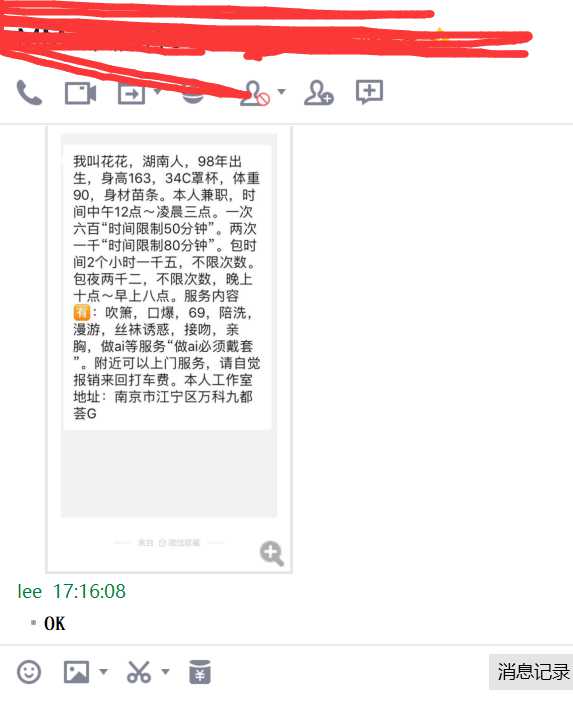The height and width of the screenshot is (725, 573).
Task: Select the OK message text
Action: click(x=55, y=623)
